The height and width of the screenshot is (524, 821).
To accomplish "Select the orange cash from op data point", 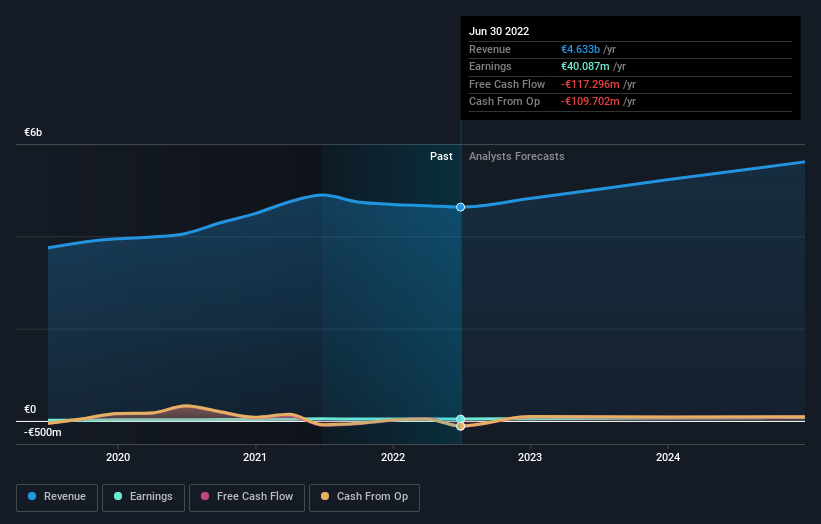I will [460, 427].
